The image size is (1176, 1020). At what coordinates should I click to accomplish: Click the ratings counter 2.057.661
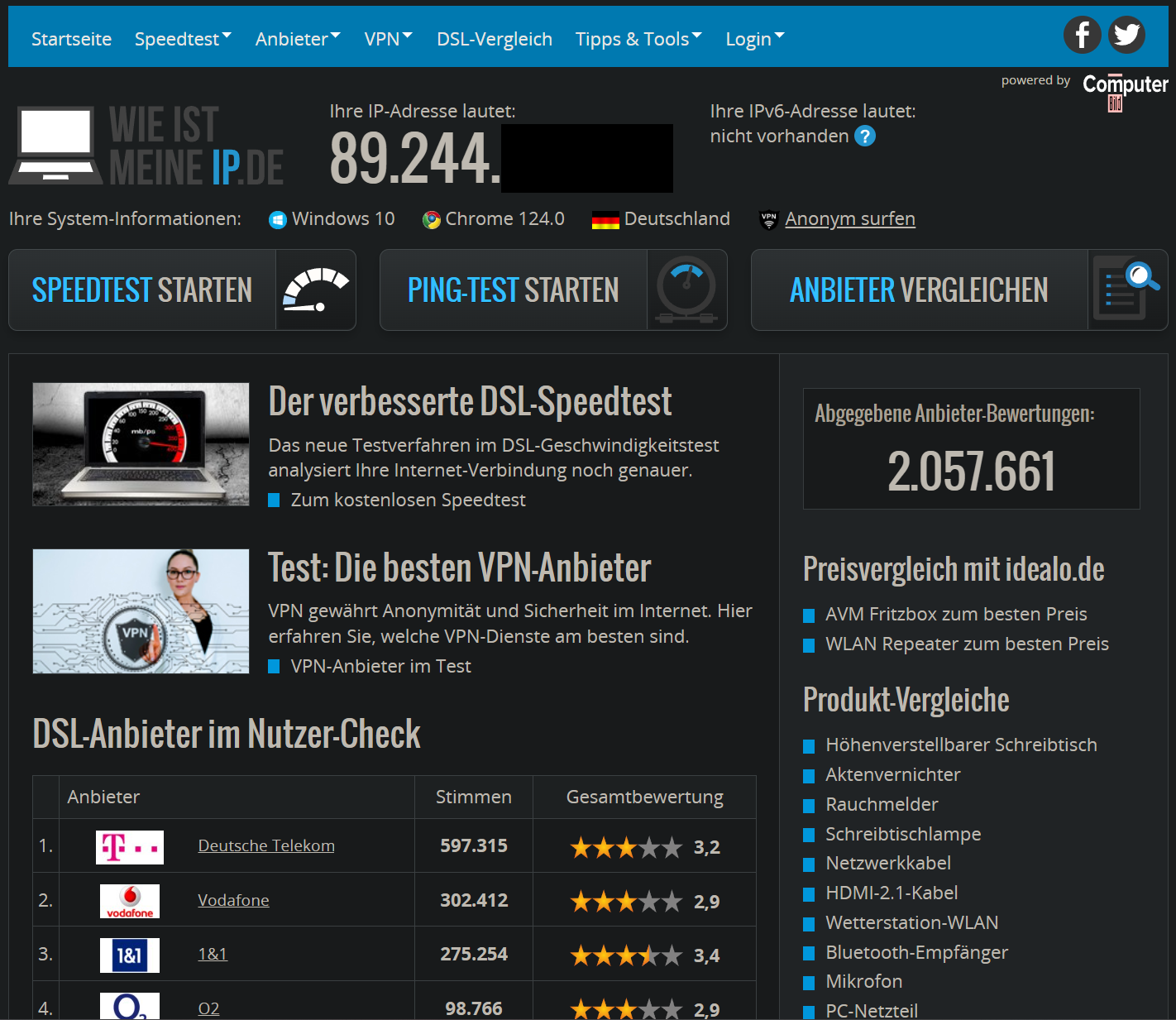coord(971,472)
